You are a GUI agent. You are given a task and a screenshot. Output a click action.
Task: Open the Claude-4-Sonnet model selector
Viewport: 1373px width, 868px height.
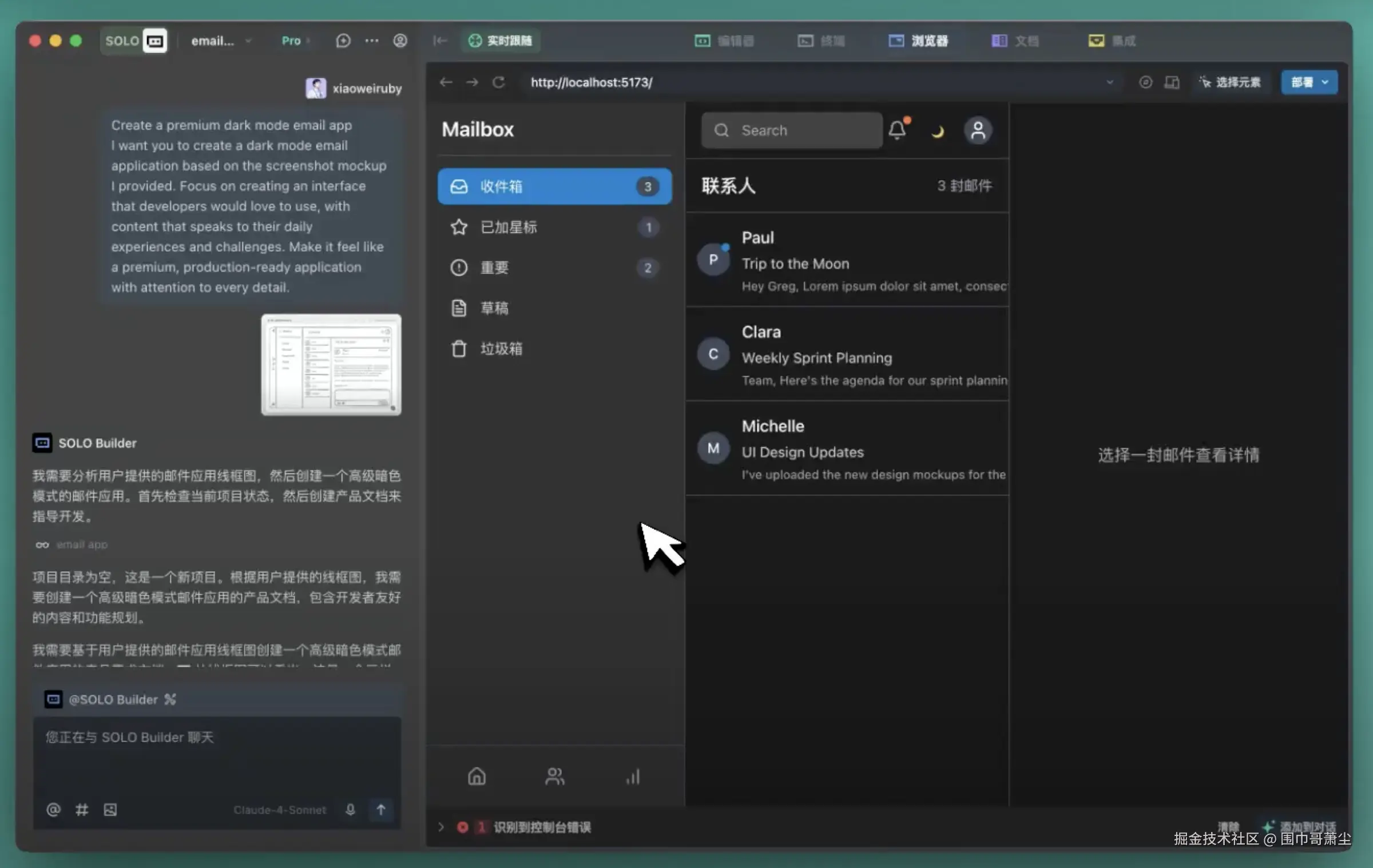(x=280, y=810)
